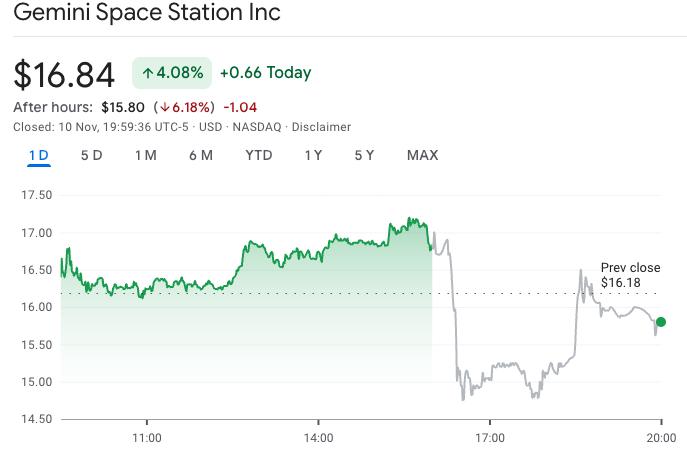
Task: Open the 1M chart range
Action: pos(146,155)
